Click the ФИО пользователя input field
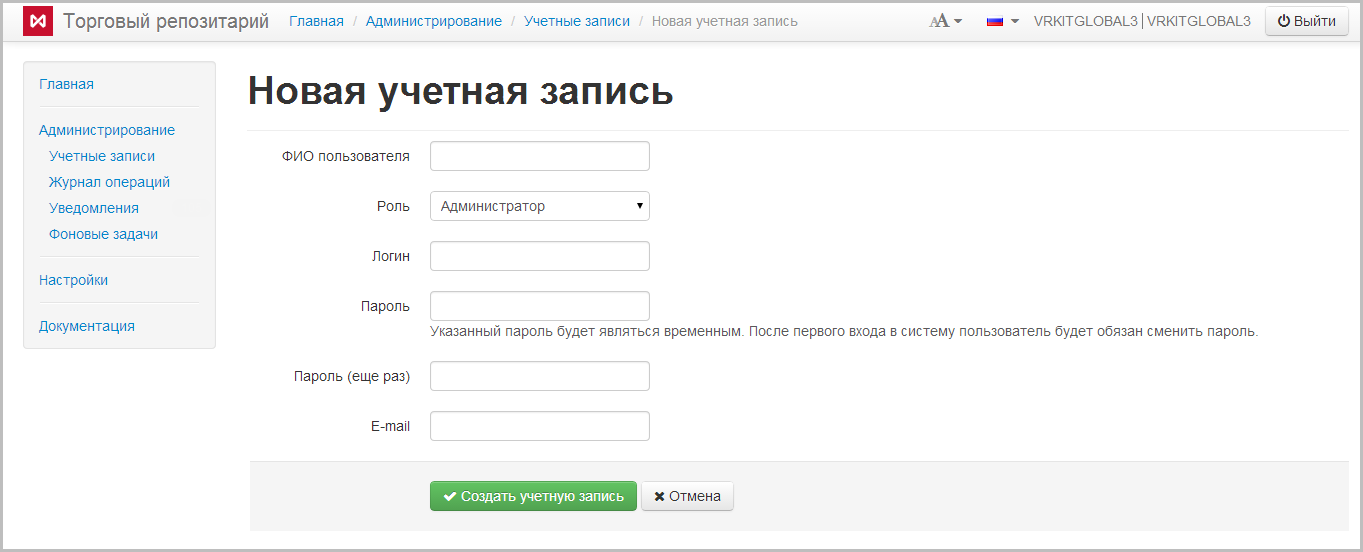 pyautogui.click(x=539, y=156)
